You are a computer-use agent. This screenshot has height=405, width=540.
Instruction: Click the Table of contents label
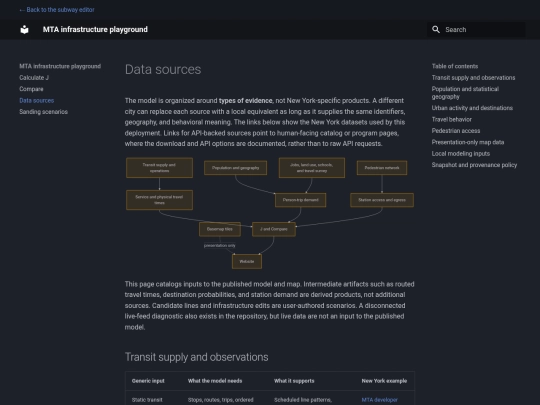pos(455,66)
